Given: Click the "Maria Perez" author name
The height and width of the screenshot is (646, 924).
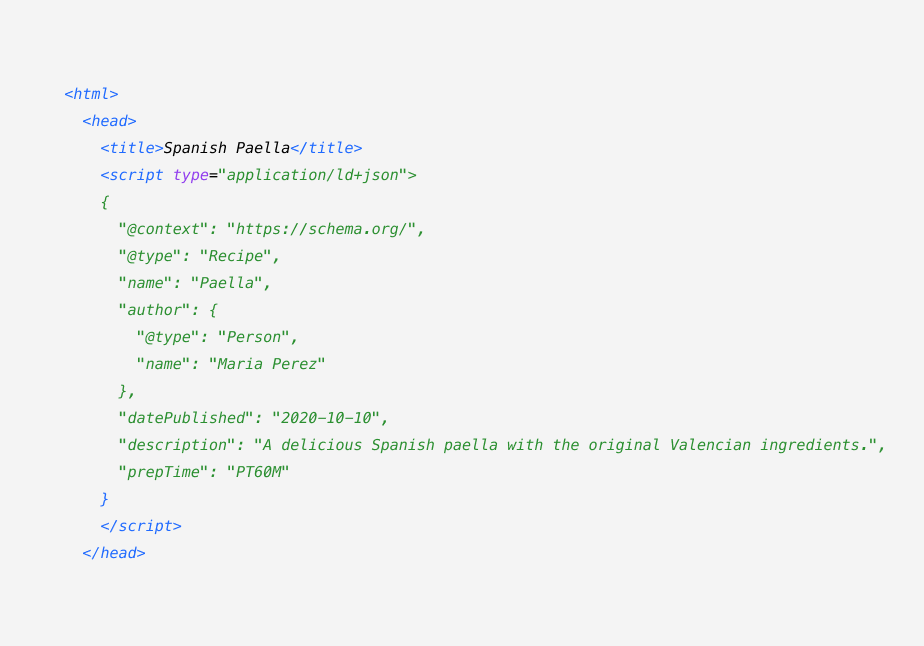Looking at the screenshot, I should [267, 365].
